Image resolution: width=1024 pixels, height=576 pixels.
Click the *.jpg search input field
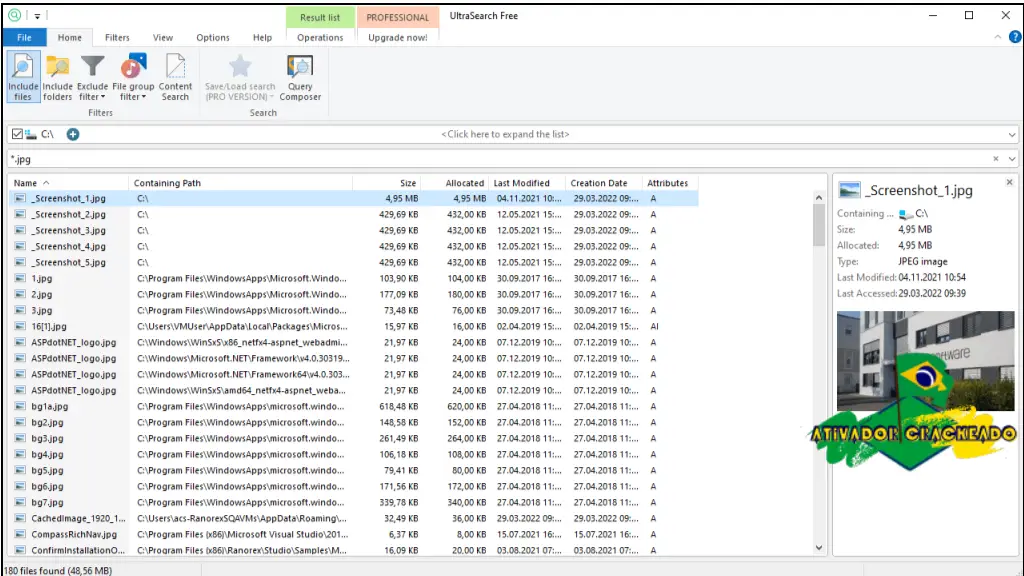coord(500,159)
